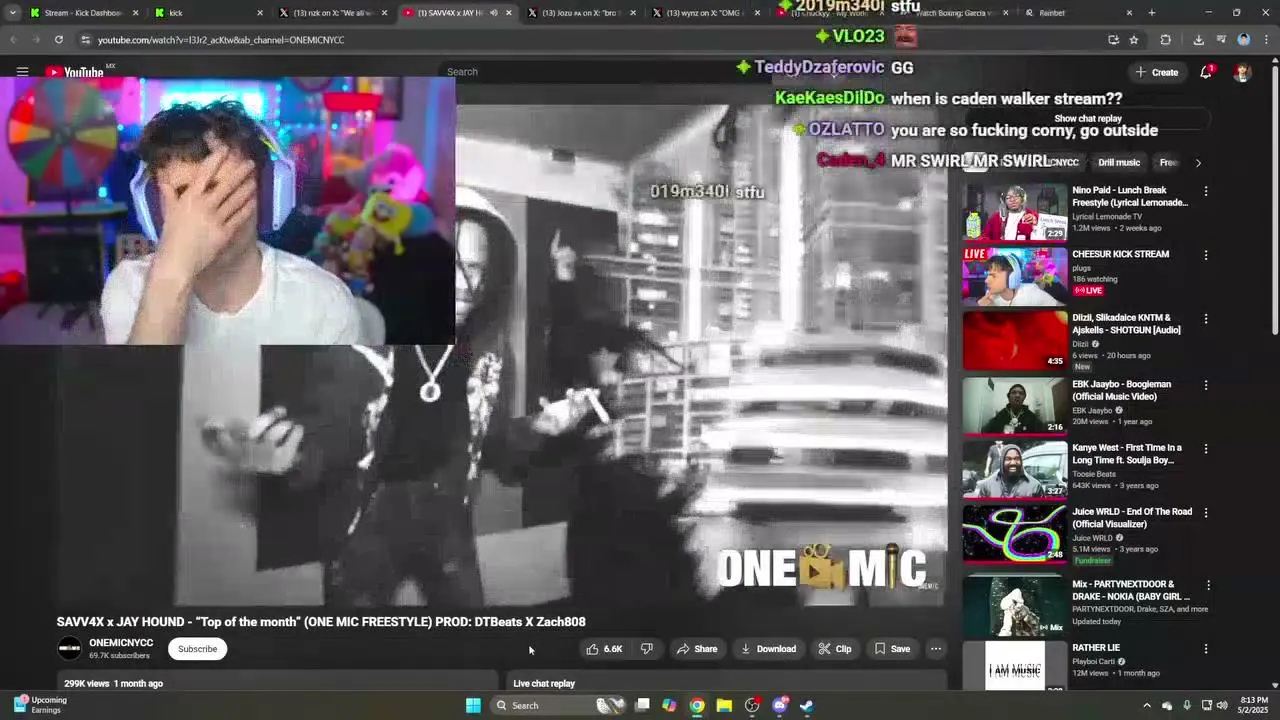Open the EBK Jaaybo Boogieman thumbnail

(x=1015, y=406)
